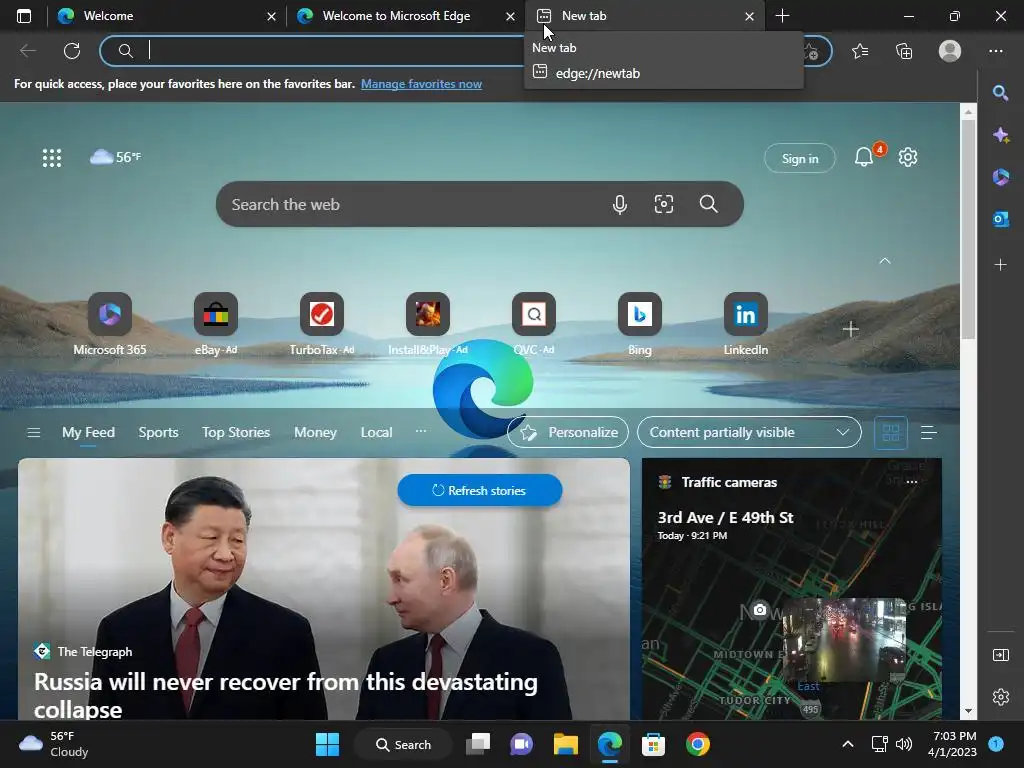Click Manage favorites now link
This screenshot has height=768, width=1024.
[x=421, y=84]
